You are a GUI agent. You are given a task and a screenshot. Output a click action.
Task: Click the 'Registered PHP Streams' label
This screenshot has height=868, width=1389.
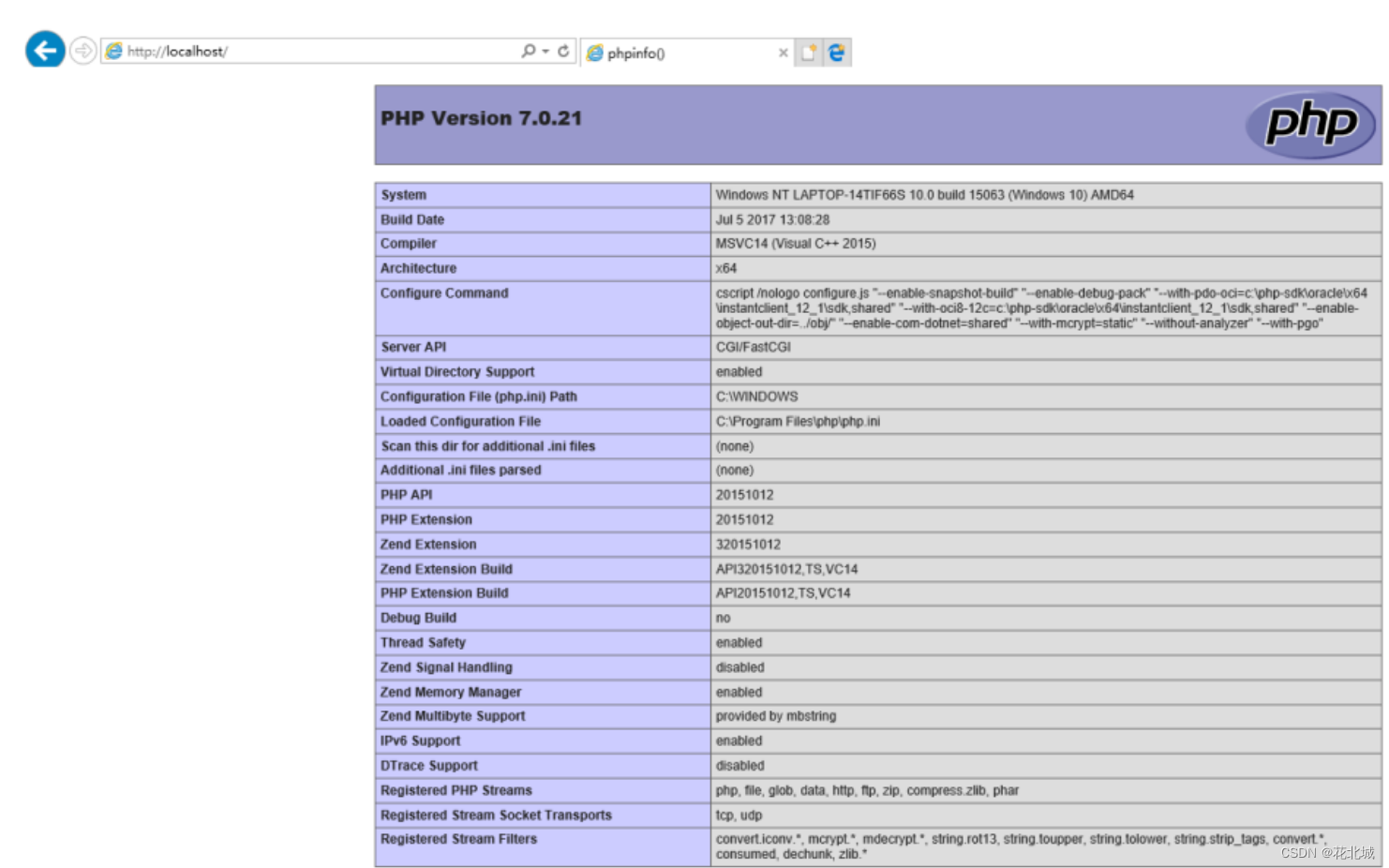pyautogui.click(x=456, y=790)
